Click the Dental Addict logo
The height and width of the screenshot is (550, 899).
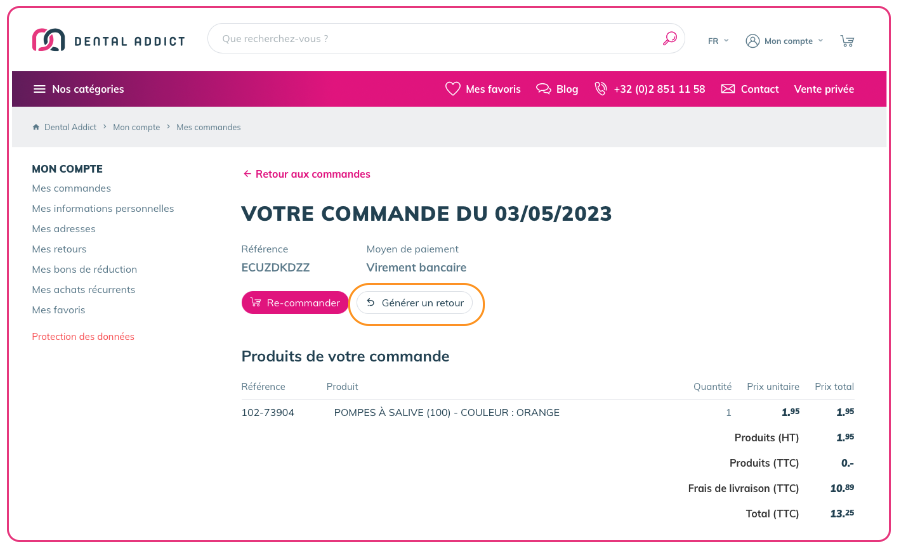(108, 40)
